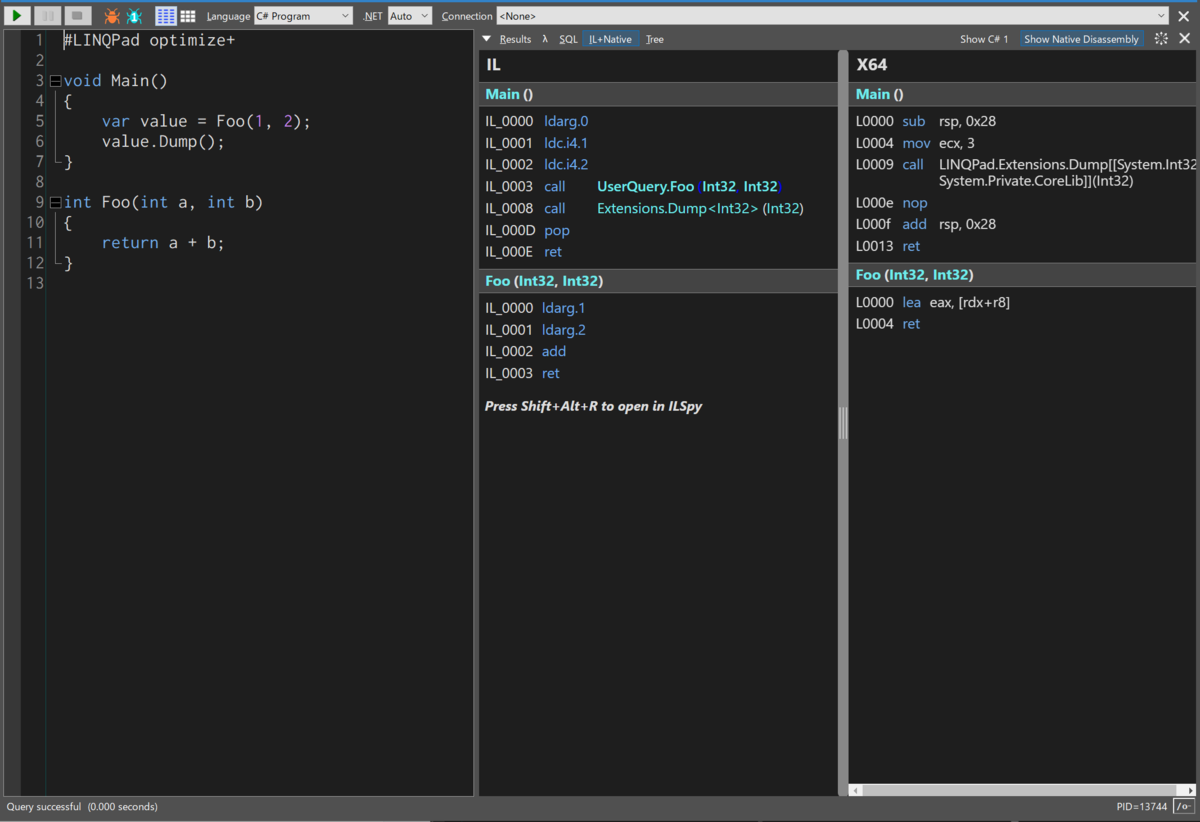The image size is (1200, 822).
Task: Click the 'Press Shift+Alt+R to open in ILSpy' hint
Action: pyautogui.click(x=593, y=406)
